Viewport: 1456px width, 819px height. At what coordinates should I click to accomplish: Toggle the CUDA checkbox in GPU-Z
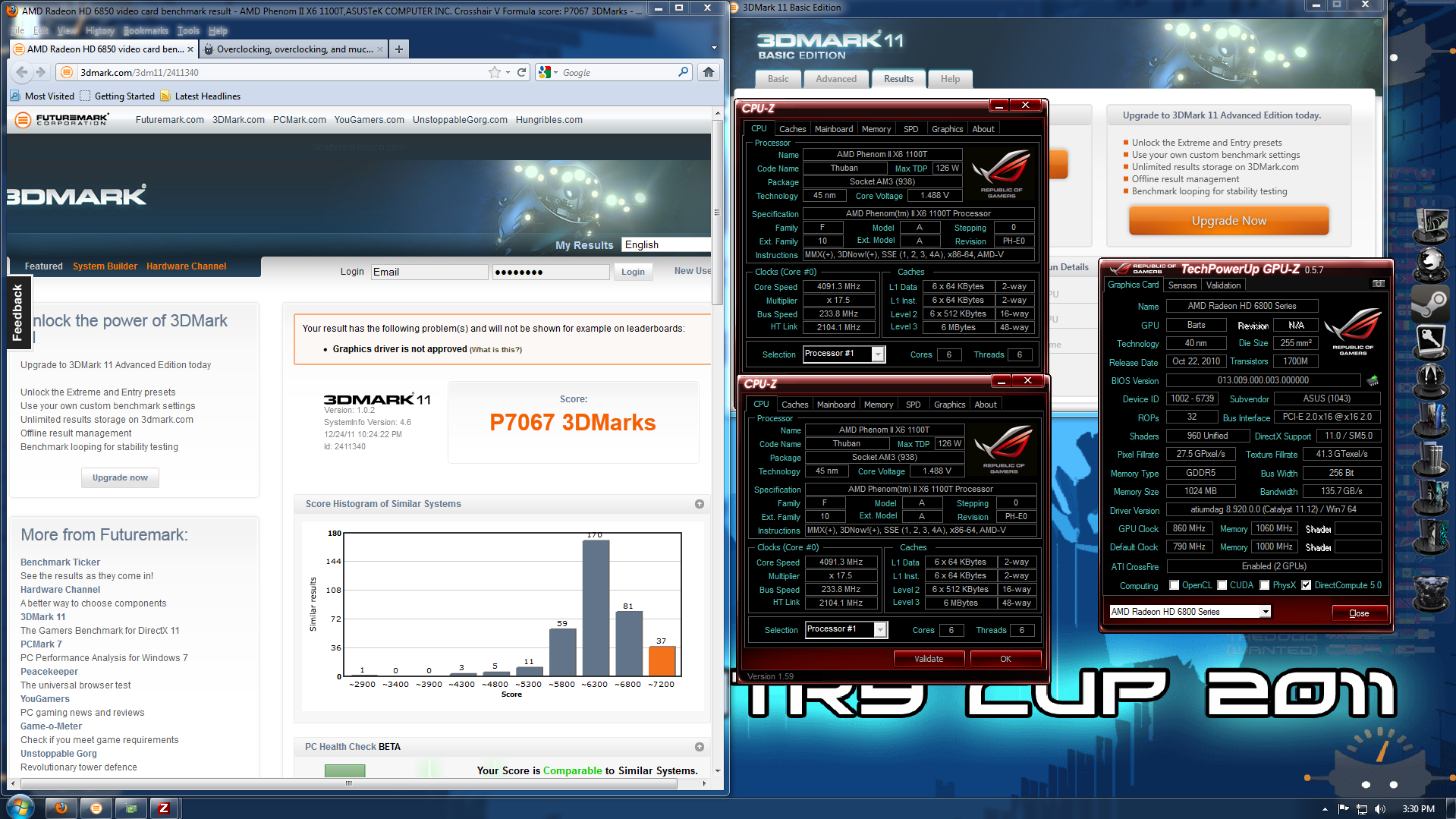pyautogui.click(x=1222, y=585)
